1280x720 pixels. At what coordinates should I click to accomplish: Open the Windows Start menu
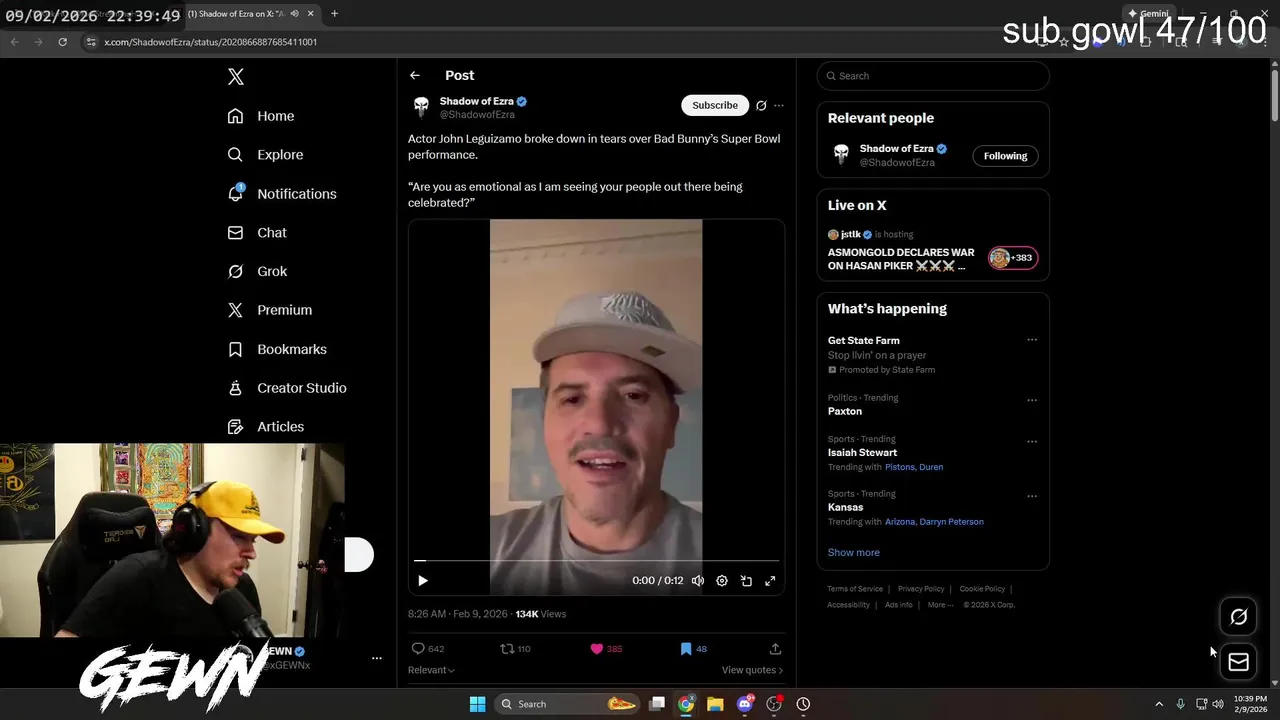pyautogui.click(x=477, y=704)
